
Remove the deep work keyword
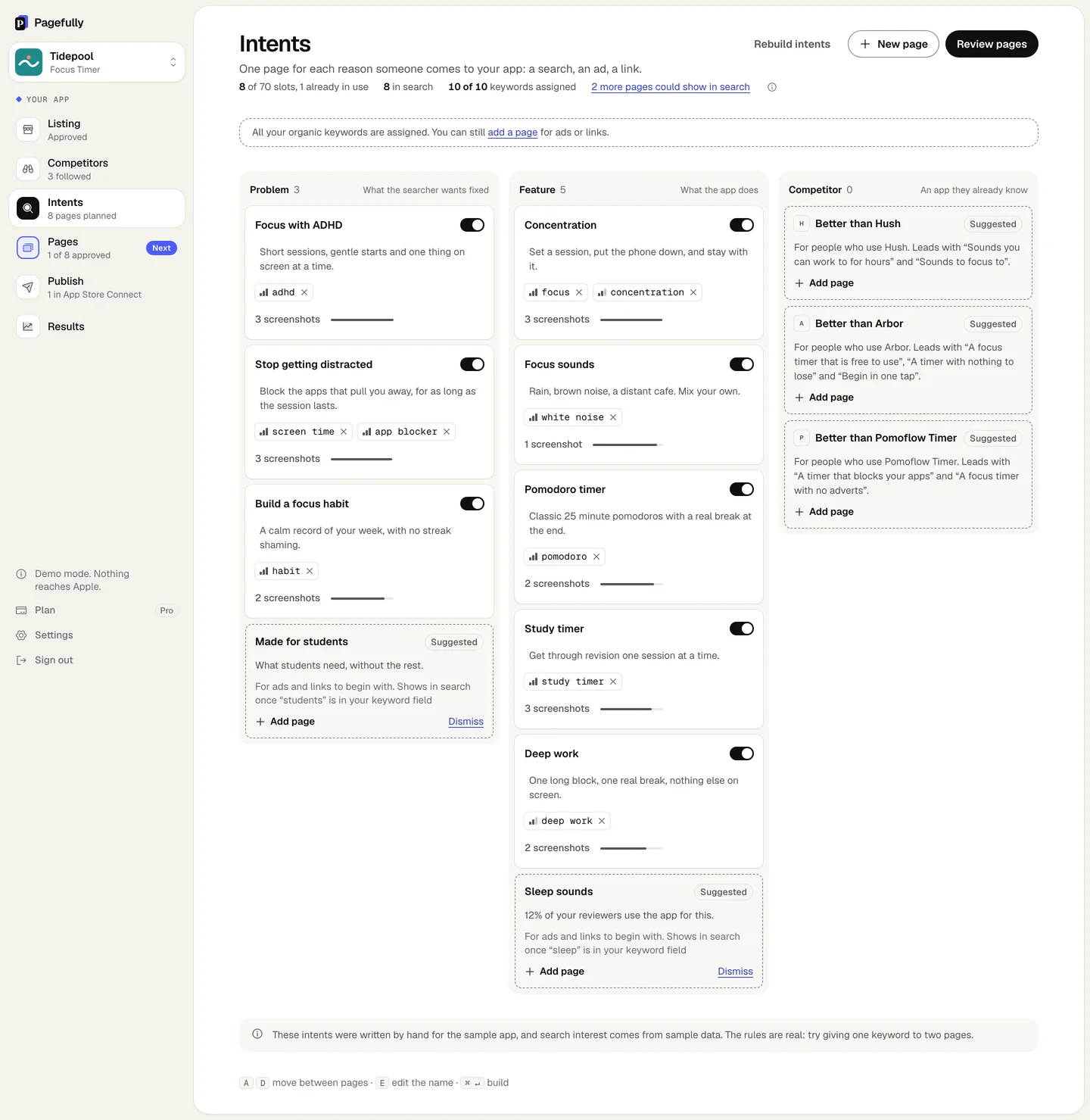pos(602,821)
